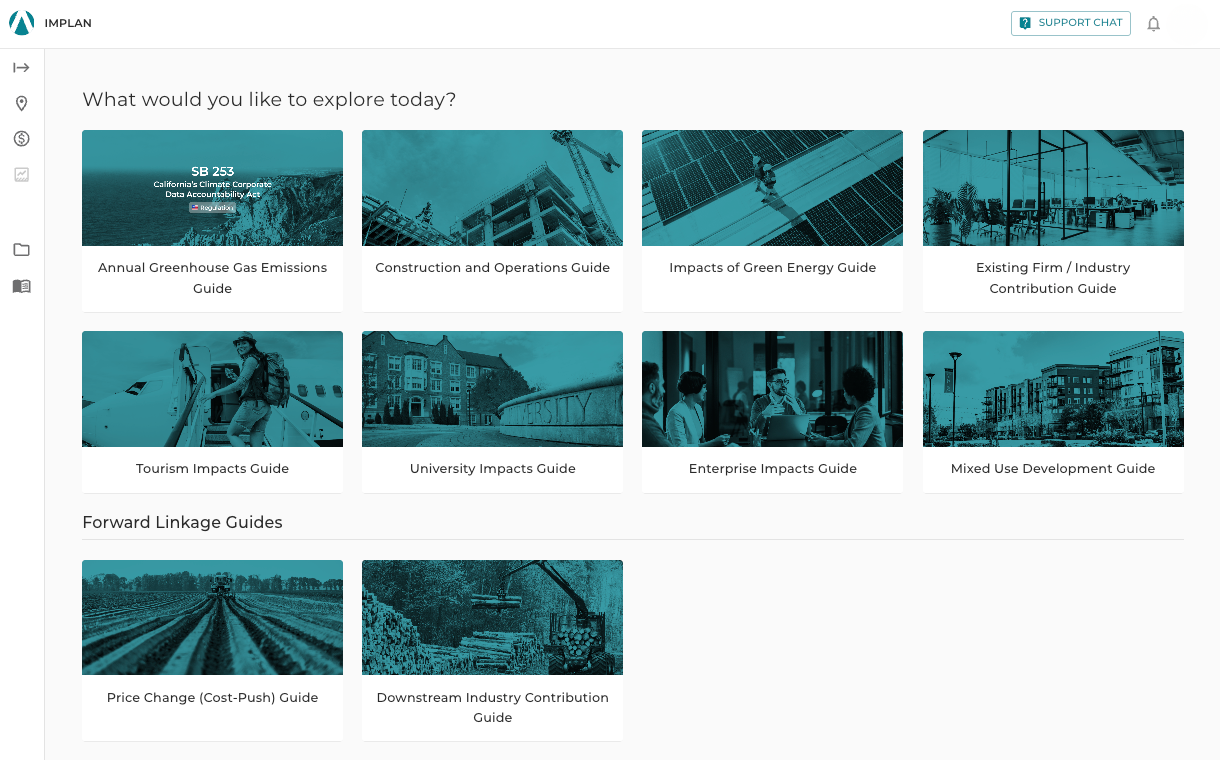
Task: Open the guides book icon in sidebar
Action: (x=21, y=286)
